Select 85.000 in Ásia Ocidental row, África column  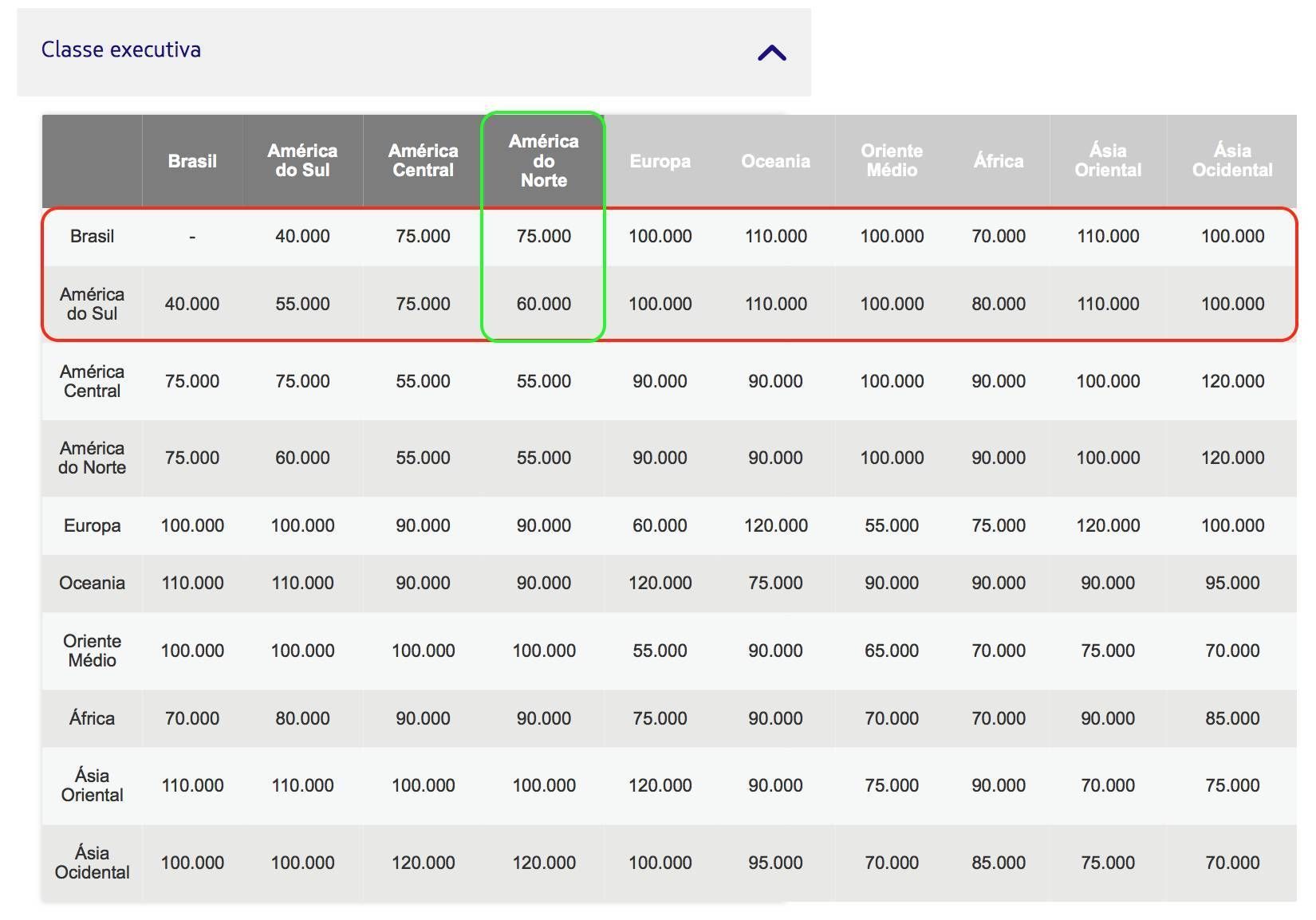[x=999, y=863]
